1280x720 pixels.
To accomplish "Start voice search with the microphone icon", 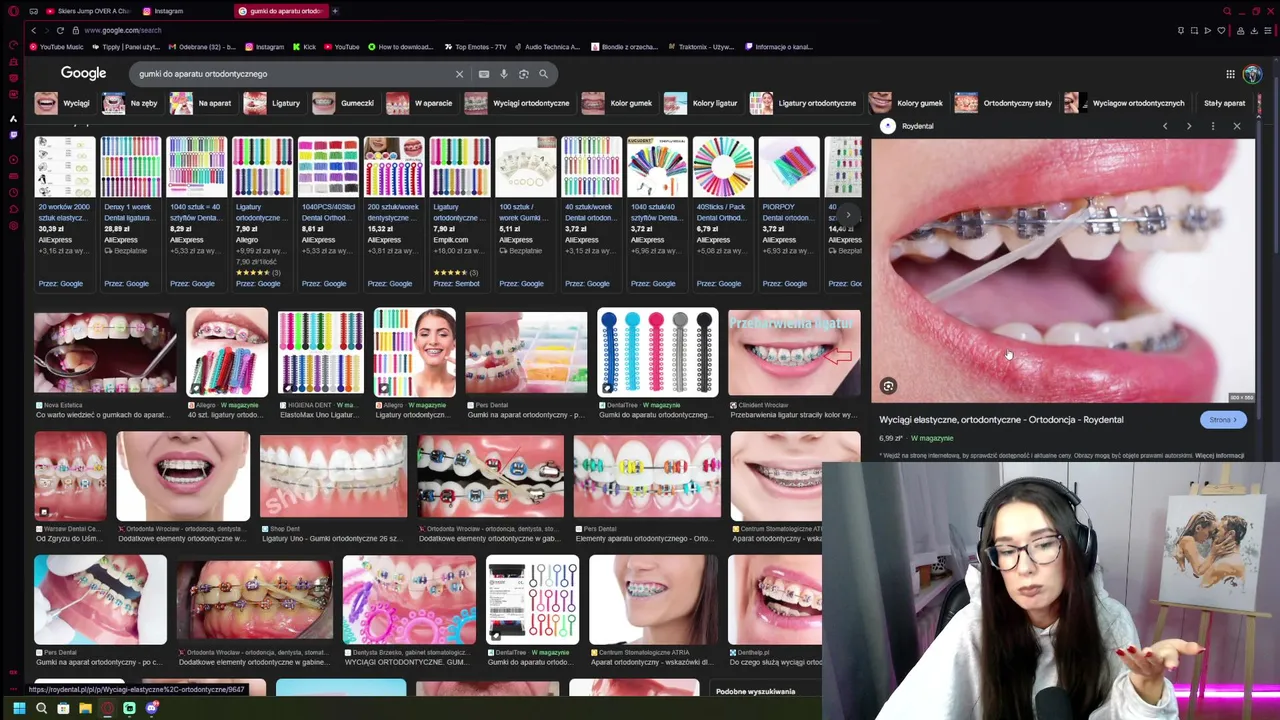I will coord(504,74).
